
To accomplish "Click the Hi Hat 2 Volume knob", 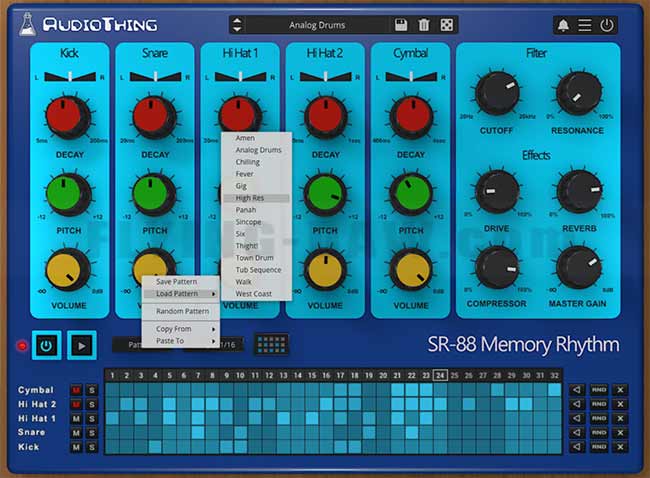I will (325, 270).
